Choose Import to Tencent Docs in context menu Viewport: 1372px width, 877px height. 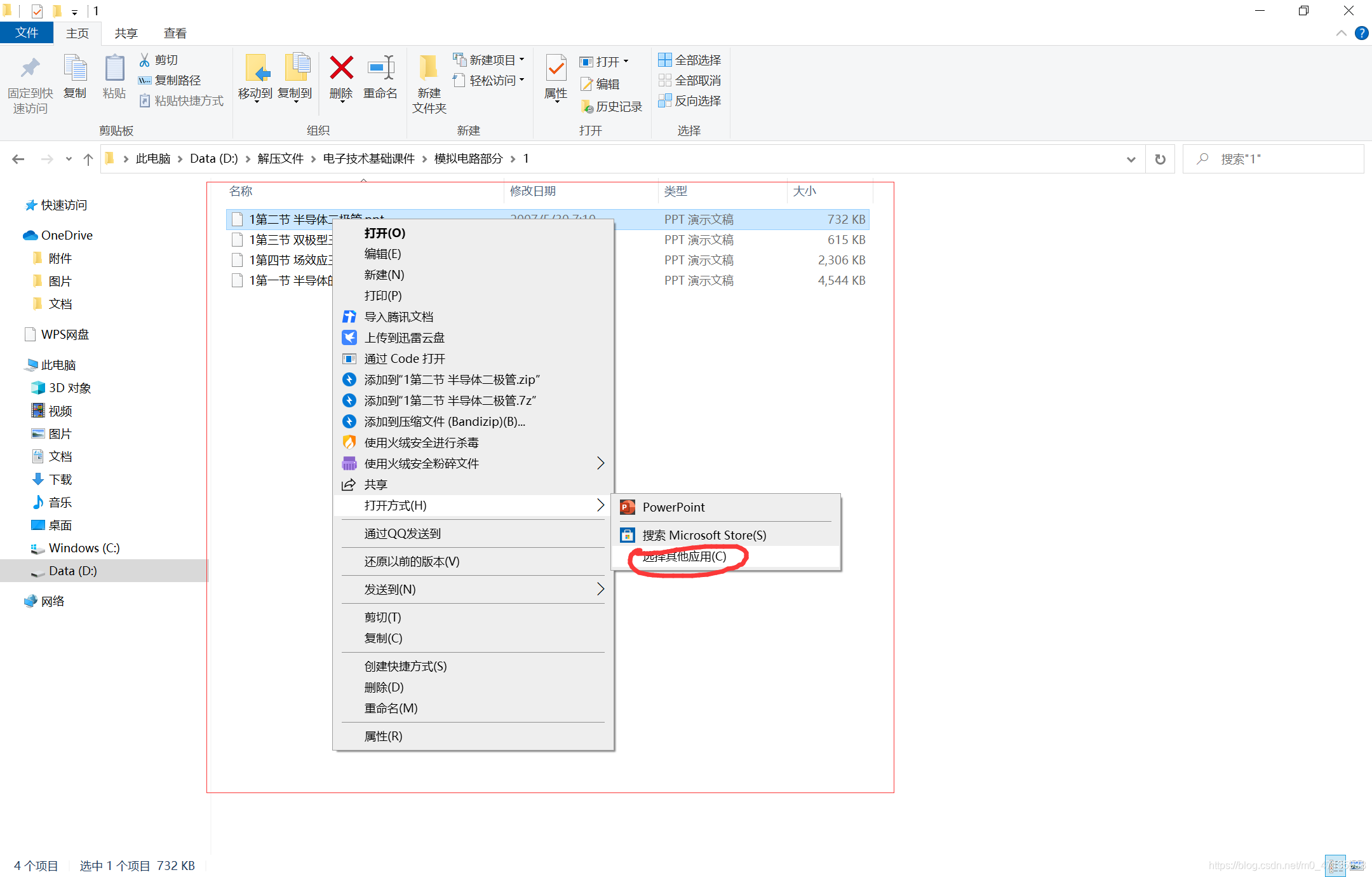point(473,316)
